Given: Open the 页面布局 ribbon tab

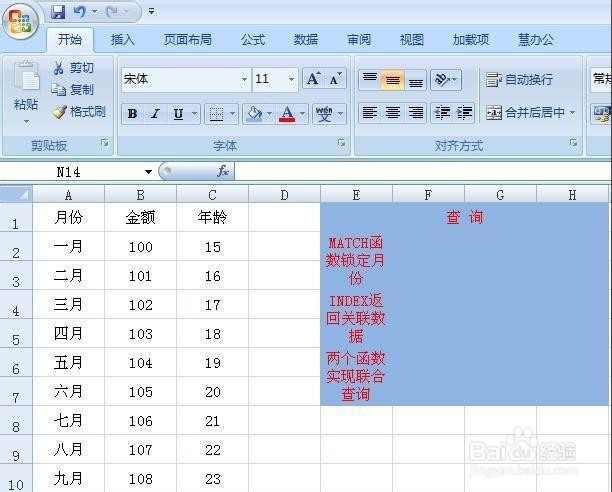Looking at the screenshot, I should 188,39.
